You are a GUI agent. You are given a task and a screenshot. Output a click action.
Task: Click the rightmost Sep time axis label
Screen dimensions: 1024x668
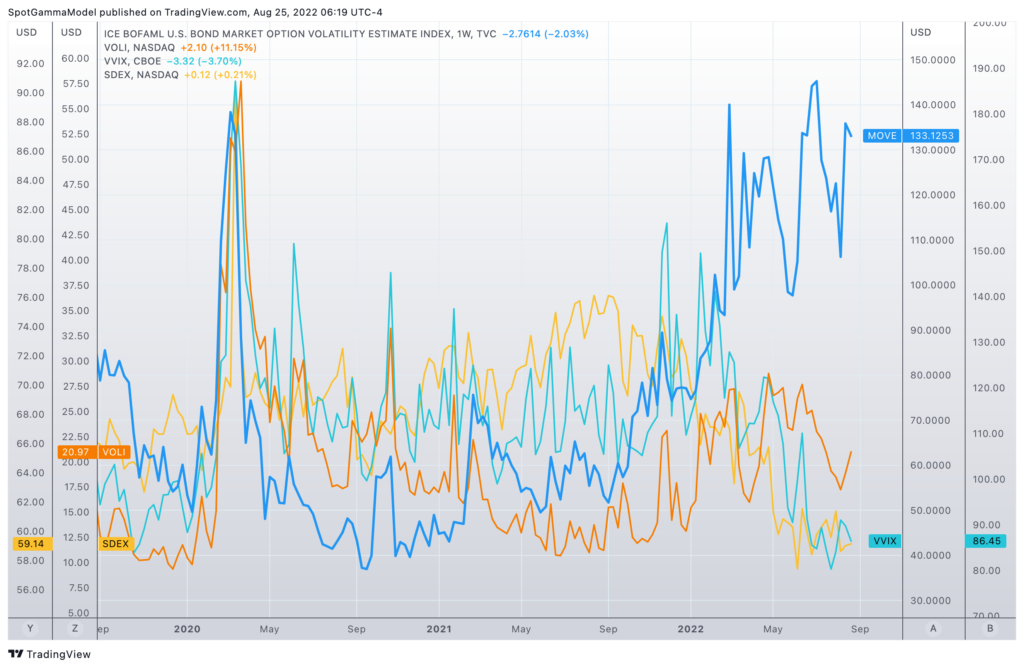pyautogui.click(x=859, y=629)
